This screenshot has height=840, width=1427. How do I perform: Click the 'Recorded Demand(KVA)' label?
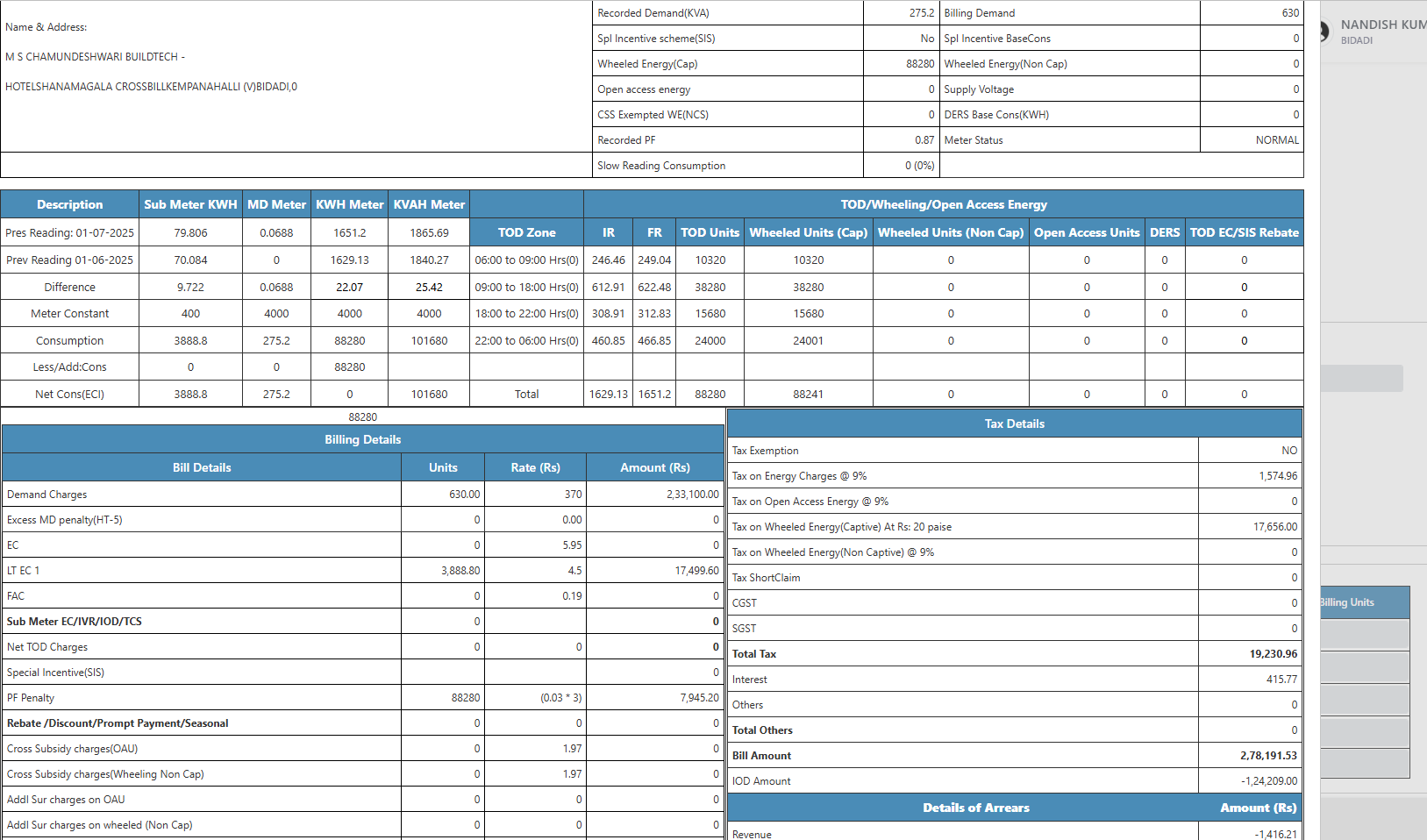tap(653, 13)
